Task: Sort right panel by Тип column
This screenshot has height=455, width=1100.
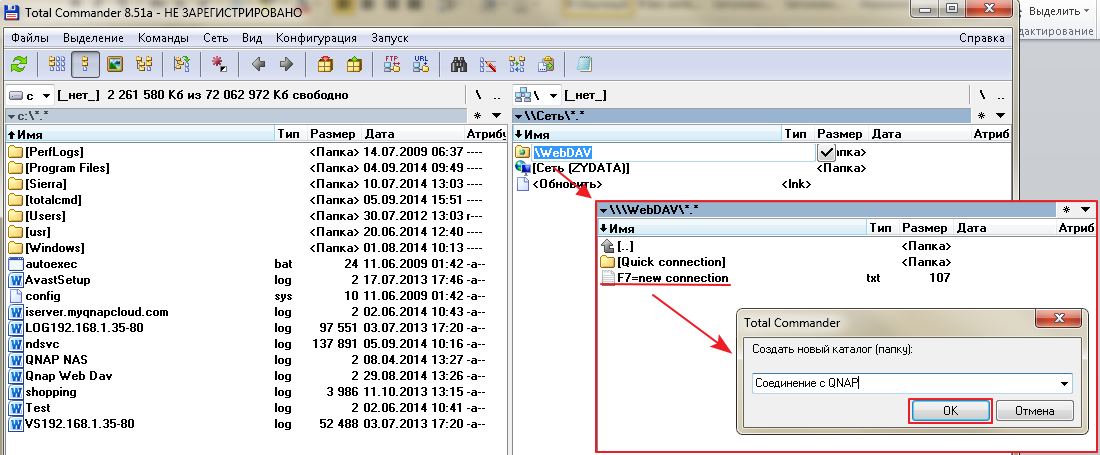Action: click(x=798, y=133)
